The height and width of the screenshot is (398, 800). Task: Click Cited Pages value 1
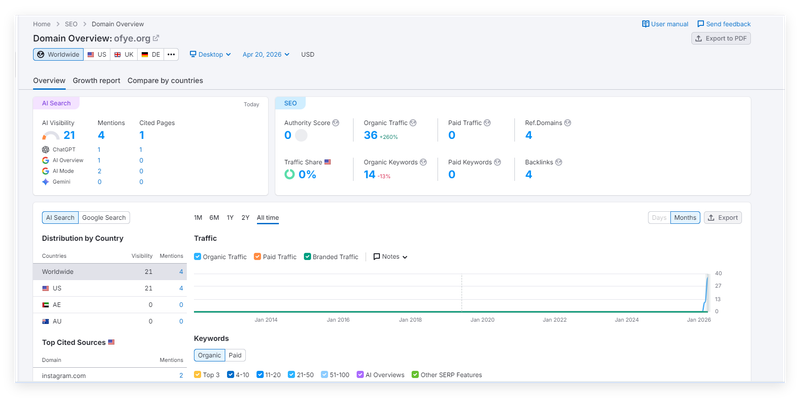[x=142, y=135]
